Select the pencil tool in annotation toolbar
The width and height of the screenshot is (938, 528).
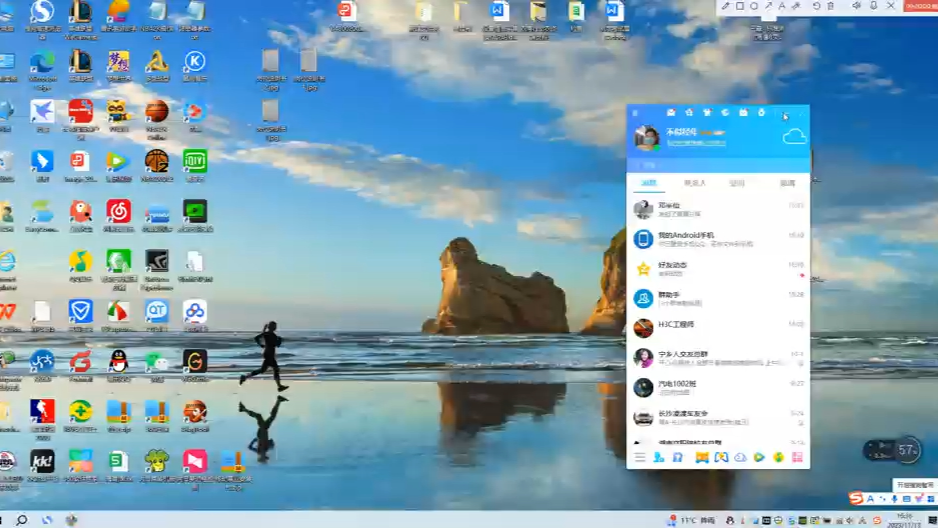click(725, 5)
